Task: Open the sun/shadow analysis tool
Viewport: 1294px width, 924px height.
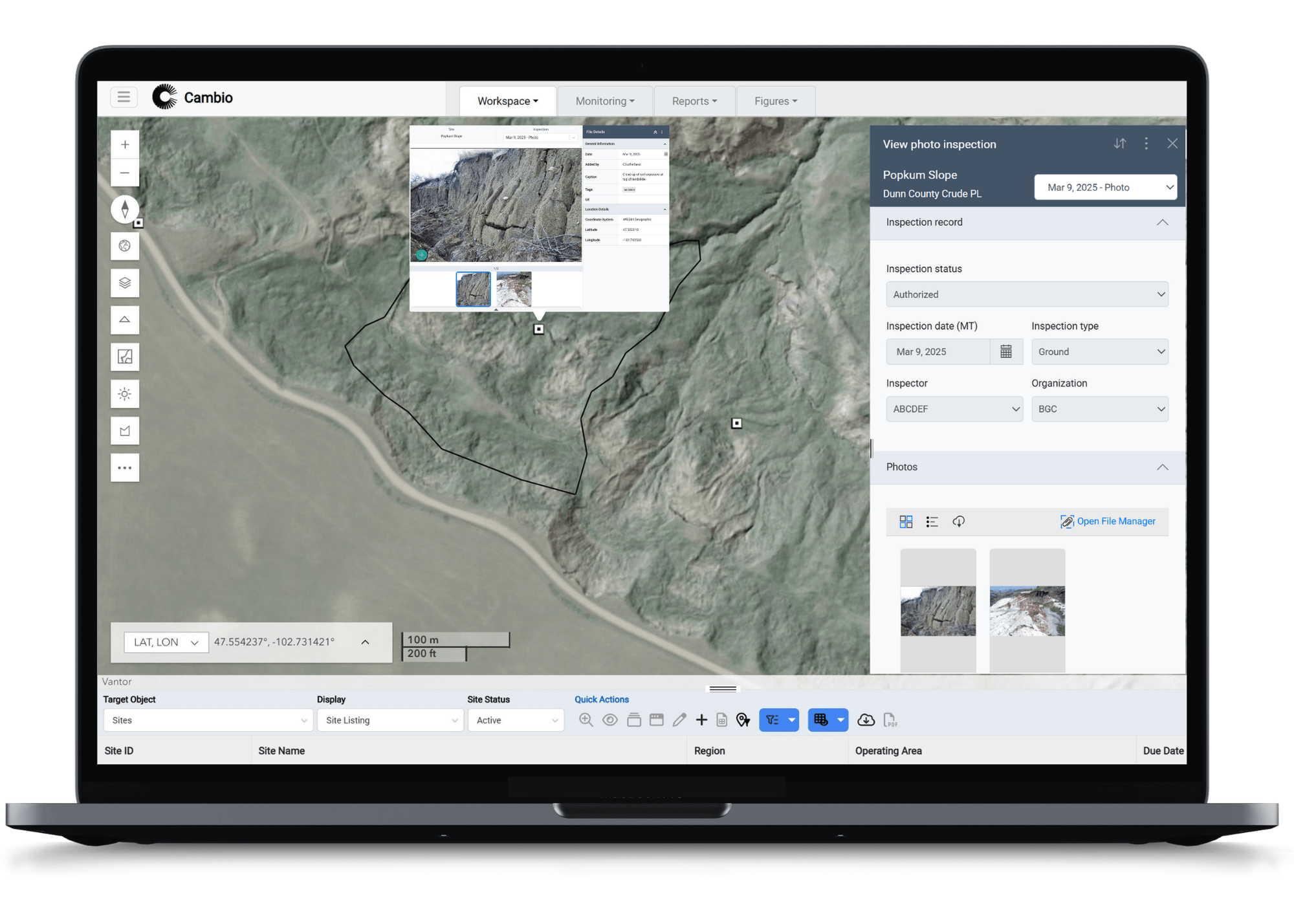Action: click(x=124, y=393)
